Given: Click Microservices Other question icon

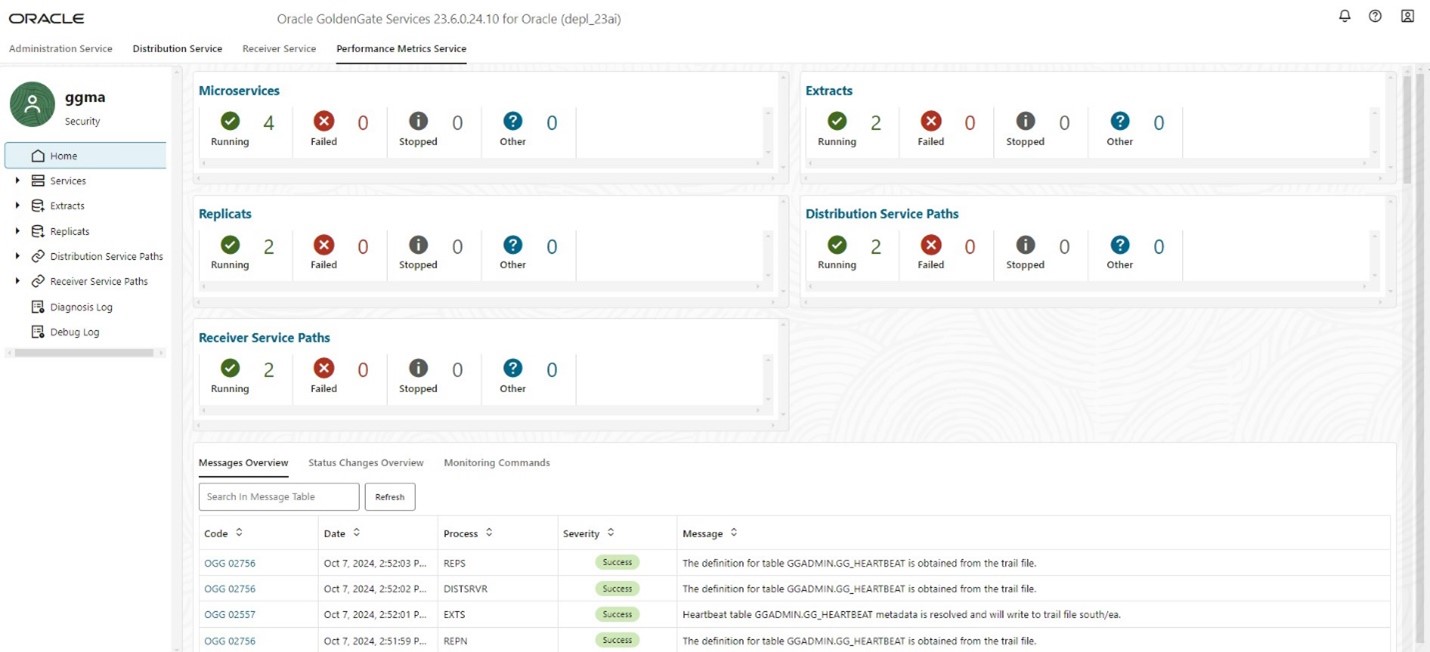Looking at the screenshot, I should pyautogui.click(x=513, y=121).
